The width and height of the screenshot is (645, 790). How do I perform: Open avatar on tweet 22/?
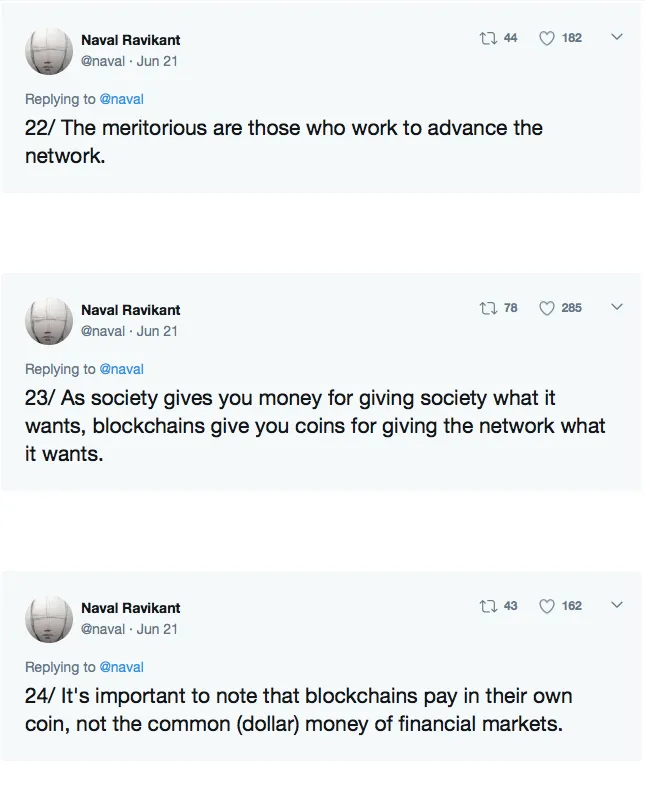(x=48, y=50)
